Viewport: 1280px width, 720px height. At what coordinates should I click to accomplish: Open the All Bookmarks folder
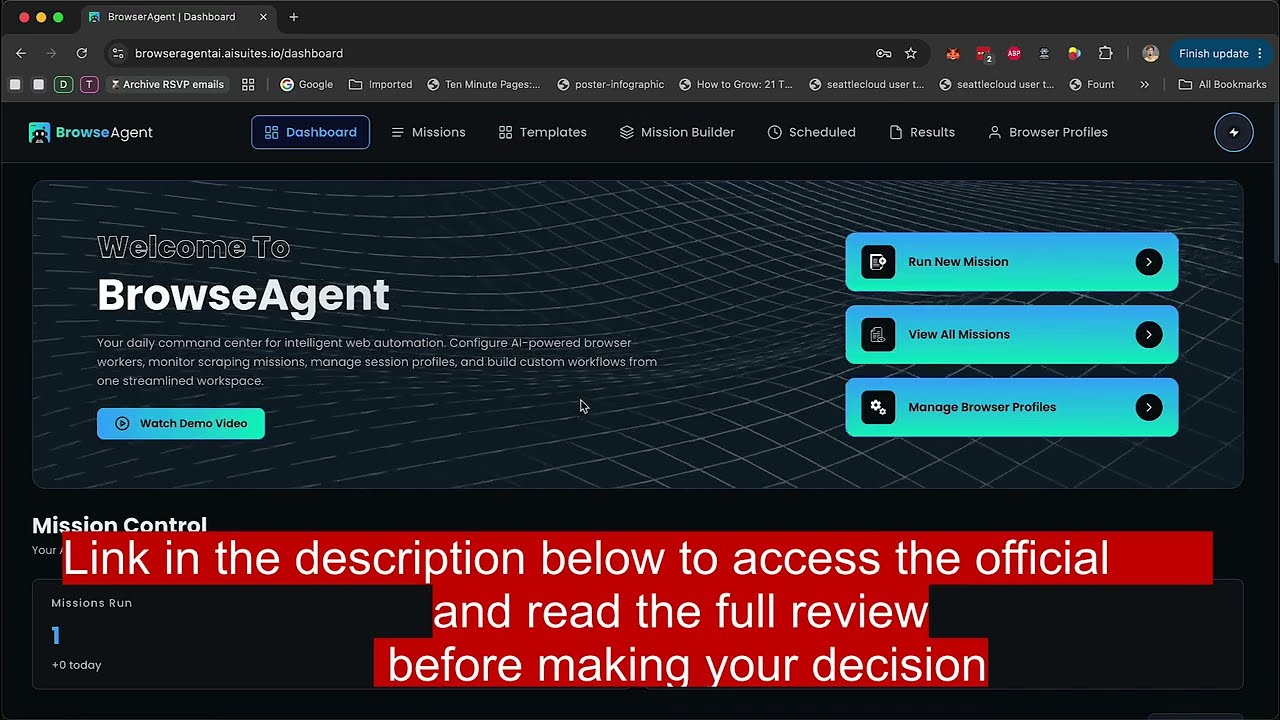(1223, 85)
